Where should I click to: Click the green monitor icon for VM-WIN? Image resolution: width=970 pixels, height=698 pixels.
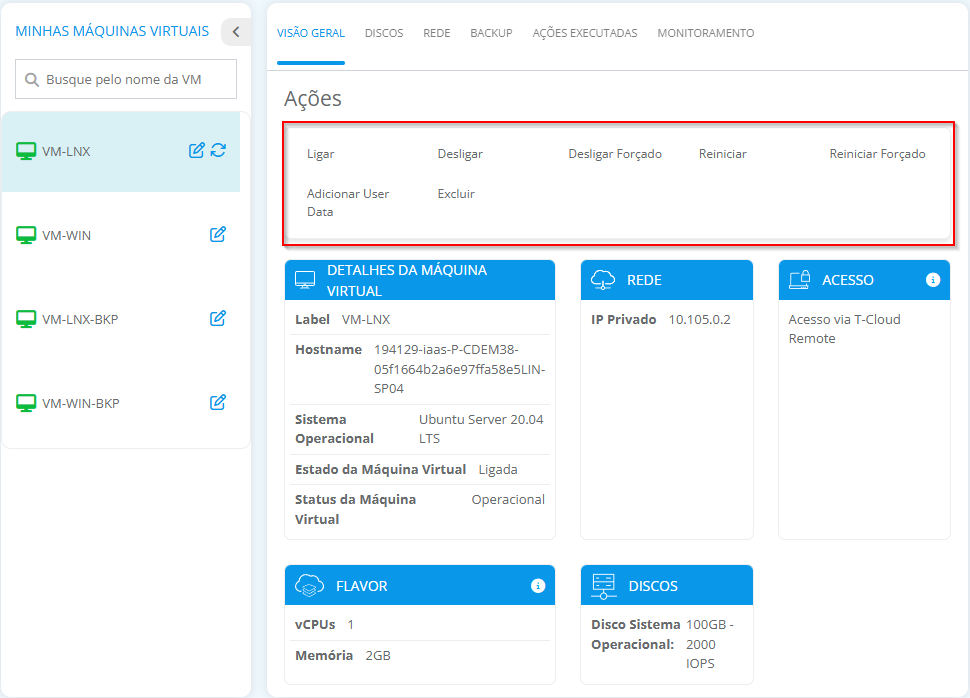pos(26,235)
